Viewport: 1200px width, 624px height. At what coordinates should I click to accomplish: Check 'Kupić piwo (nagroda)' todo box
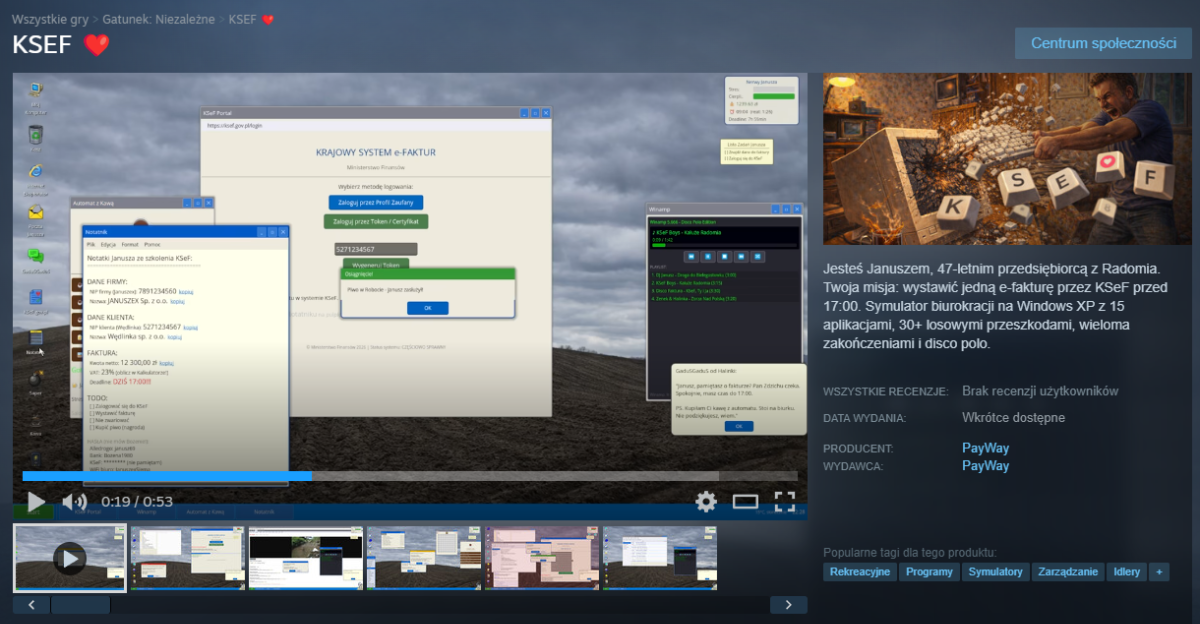click(x=90, y=429)
